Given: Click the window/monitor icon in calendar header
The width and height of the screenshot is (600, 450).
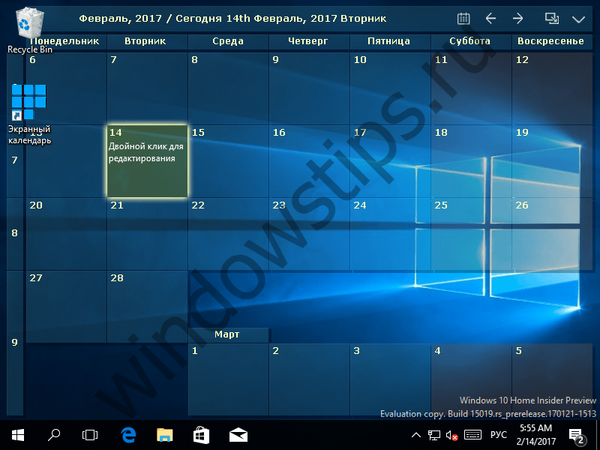Looking at the screenshot, I should pyautogui.click(x=552, y=18).
